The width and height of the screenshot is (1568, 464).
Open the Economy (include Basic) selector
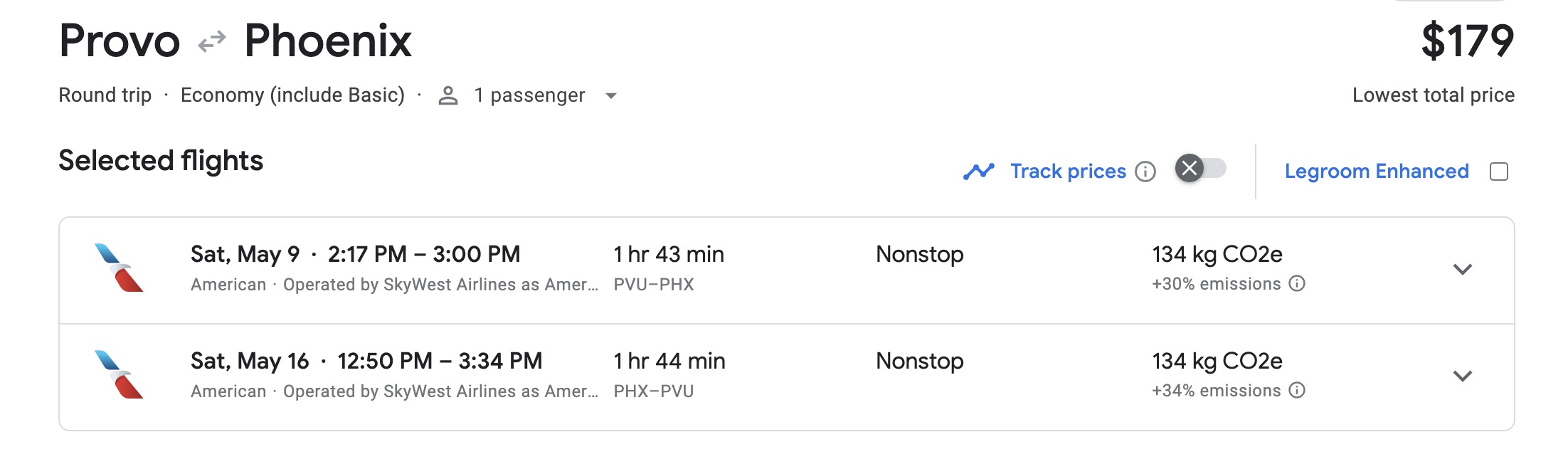coord(293,95)
